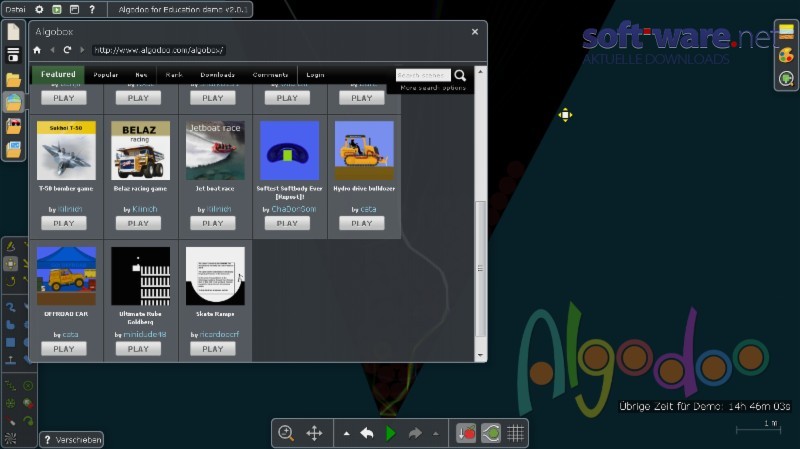Play the T-50 bomber game scene
Viewport: 800px width, 449px height.
(64, 223)
